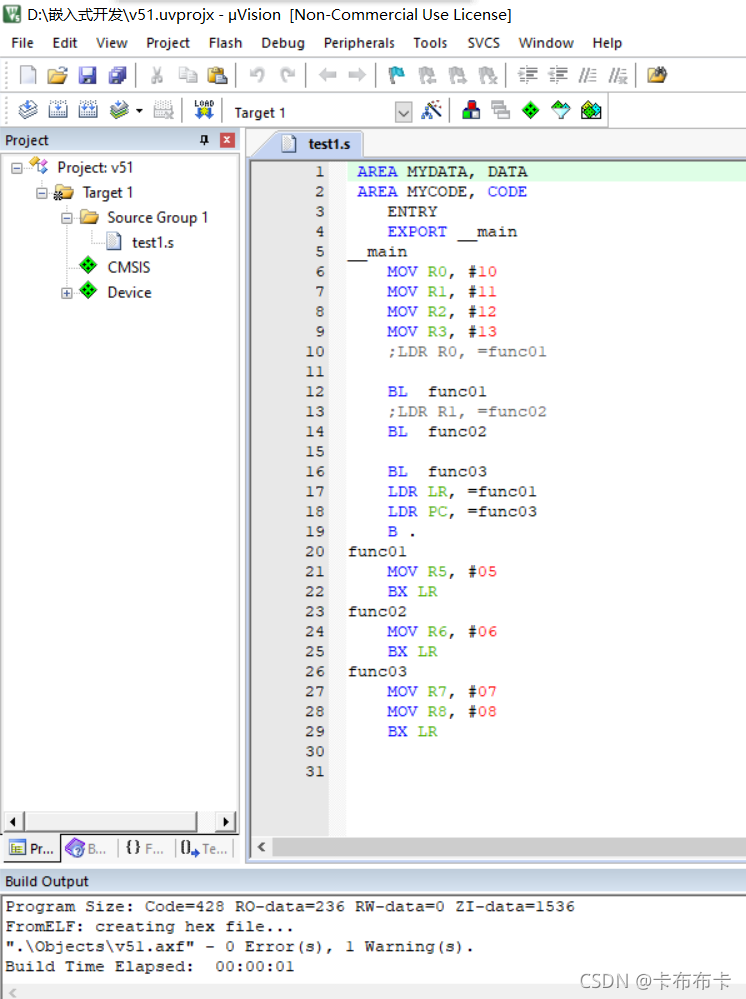
Task: Select the test1.s editor tab
Action: [x=317, y=144]
